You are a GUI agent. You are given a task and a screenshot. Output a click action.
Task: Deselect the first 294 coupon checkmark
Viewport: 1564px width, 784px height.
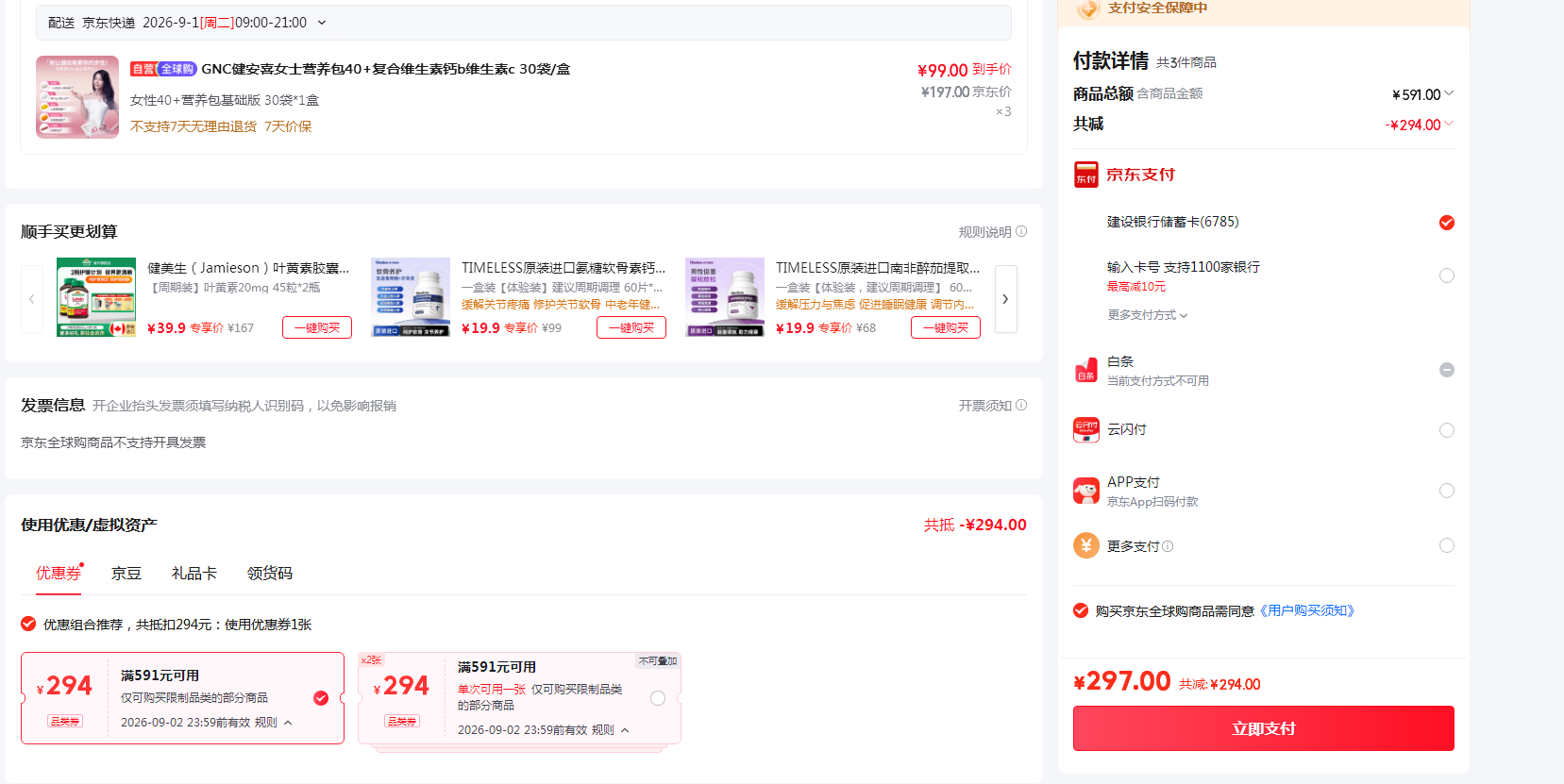click(321, 698)
